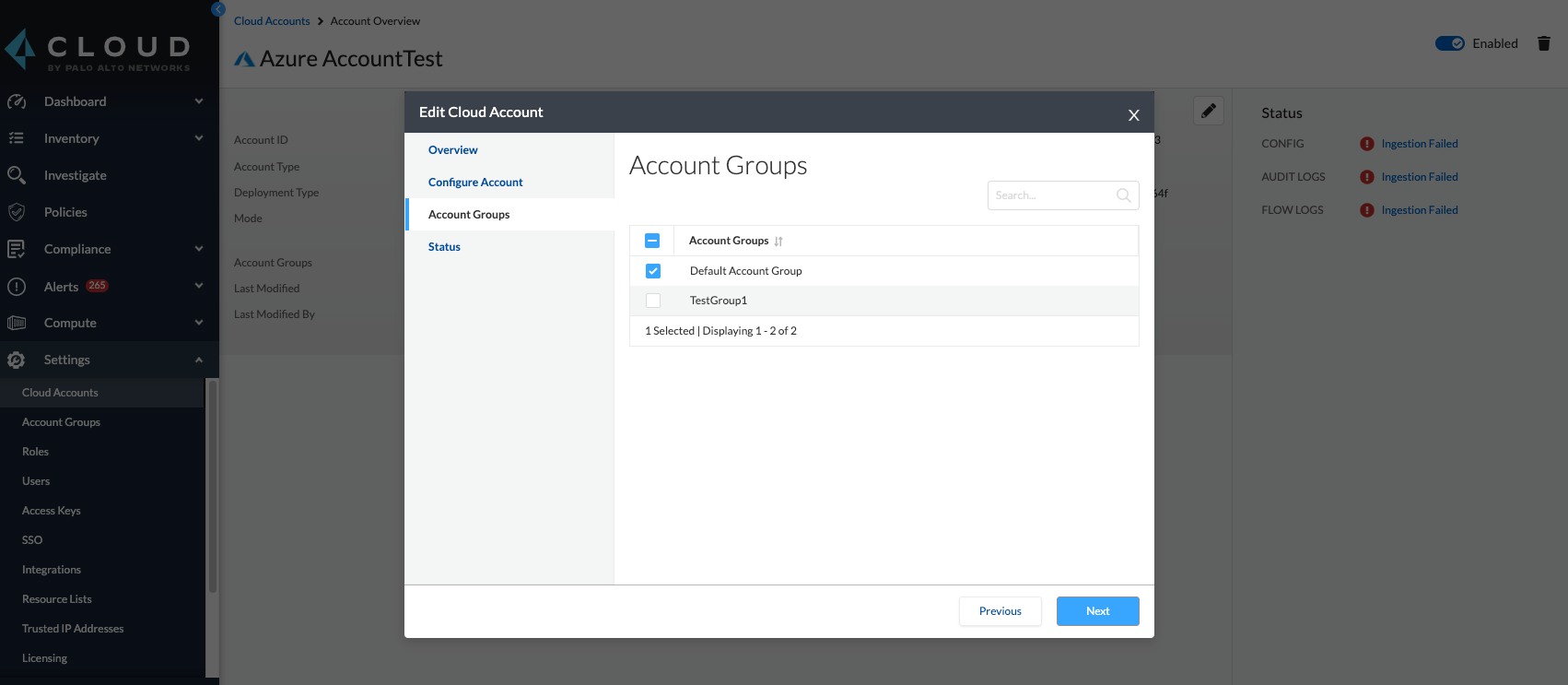Viewport: 1568px width, 685px height.
Task: Collapse sidebar with the blue arrow icon
Action: click(218, 9)
